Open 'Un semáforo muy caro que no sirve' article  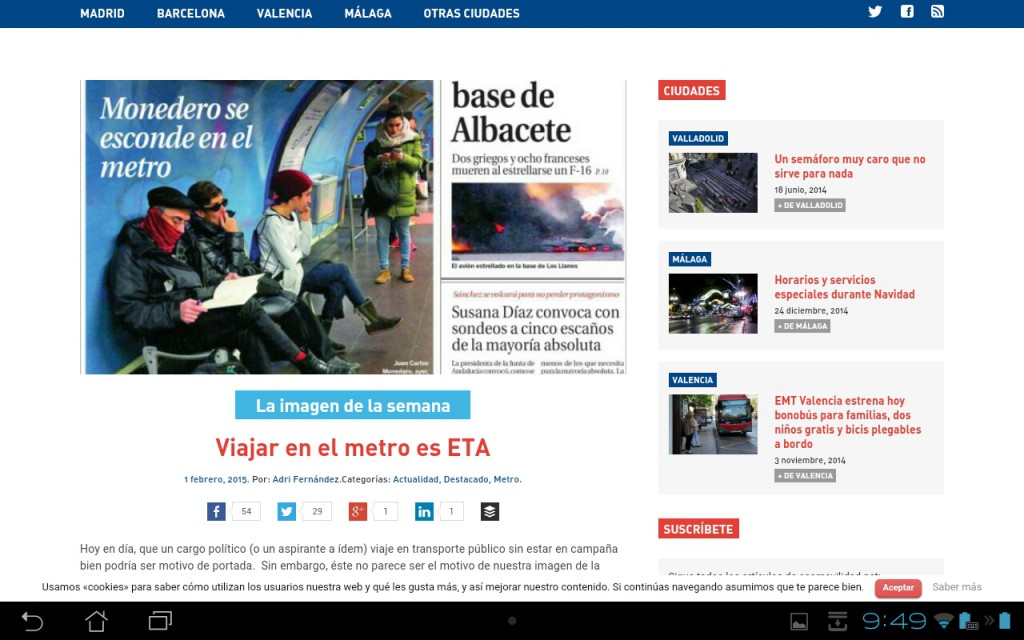pos(849,166)
